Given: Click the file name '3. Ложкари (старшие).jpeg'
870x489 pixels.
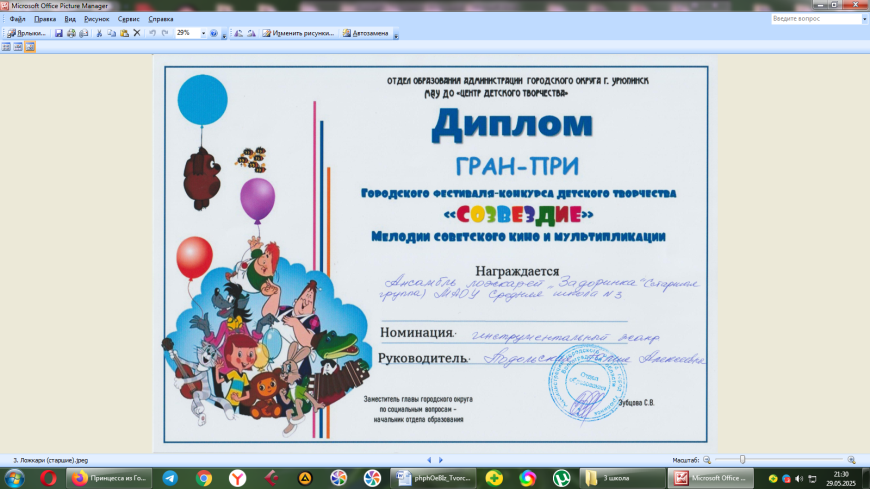Looking at the screenshot, I should [x=50, y=460].
